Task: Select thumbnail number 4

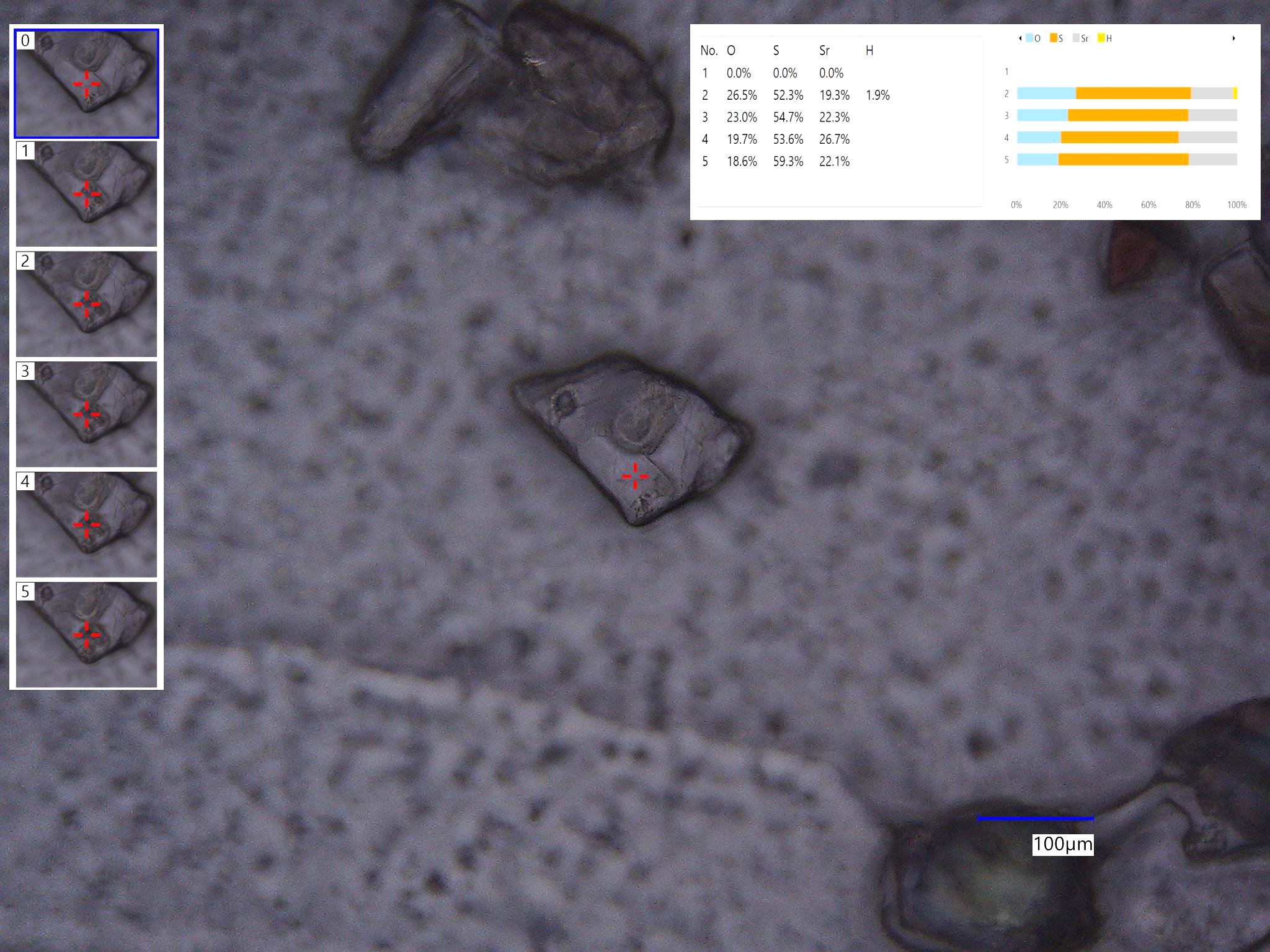Action: tap(86, 524)
